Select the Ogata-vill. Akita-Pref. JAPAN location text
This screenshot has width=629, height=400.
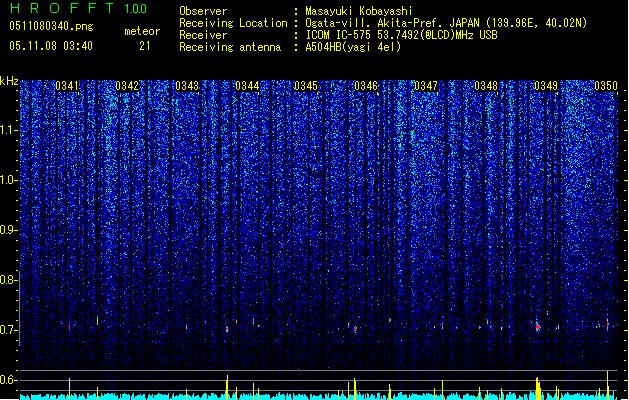point(446,23)
